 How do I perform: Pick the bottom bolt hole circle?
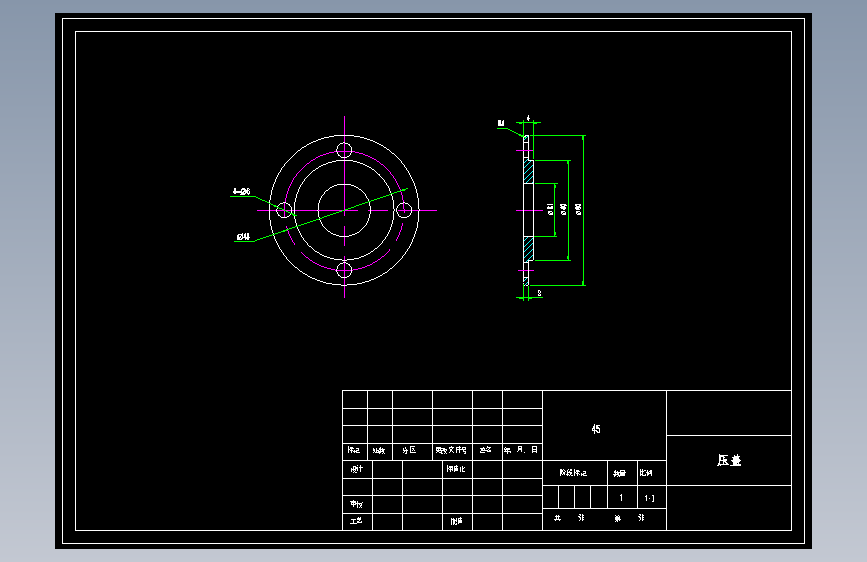pos(344,270)
